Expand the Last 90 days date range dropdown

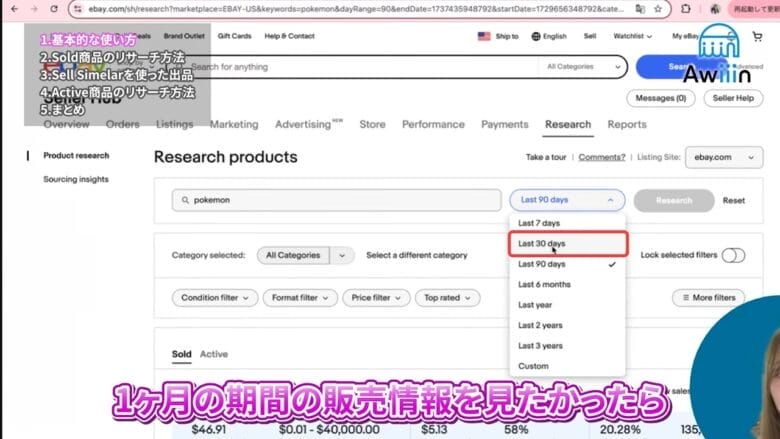pos(567,200)
